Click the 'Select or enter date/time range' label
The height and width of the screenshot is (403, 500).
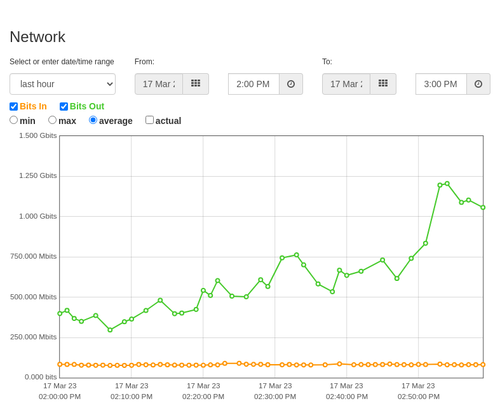point(62,62)
